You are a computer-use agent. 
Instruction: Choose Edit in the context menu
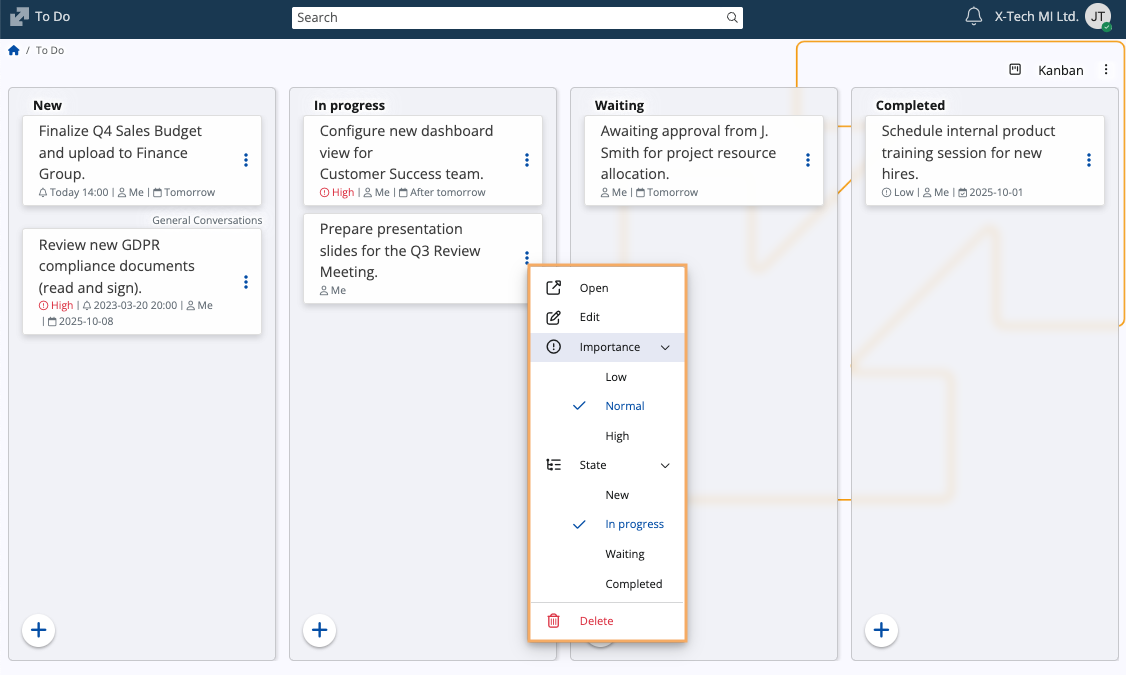590,317
